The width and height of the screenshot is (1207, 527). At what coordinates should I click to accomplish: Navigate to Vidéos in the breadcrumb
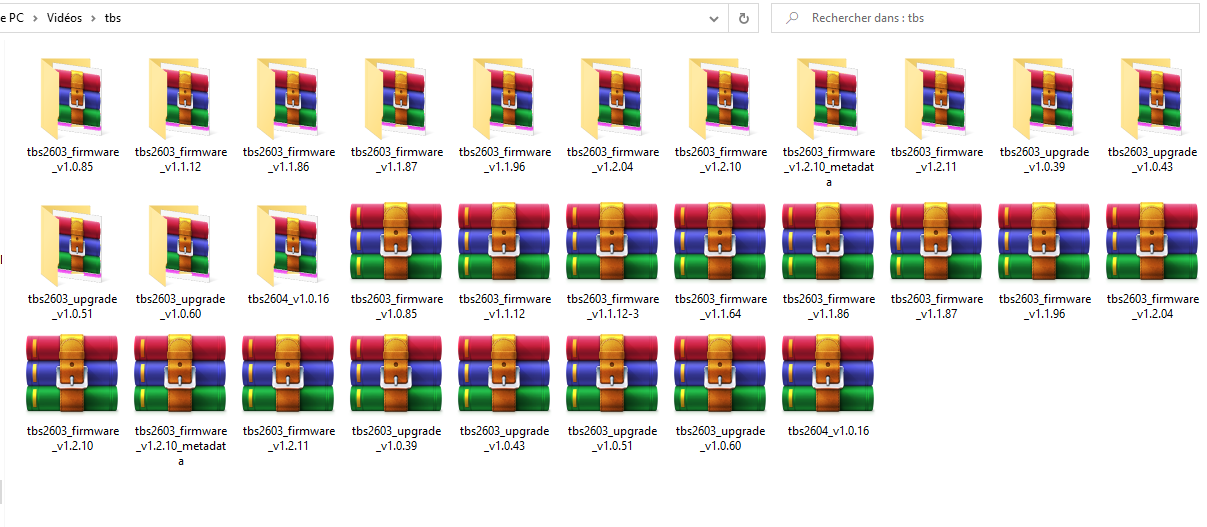(63, 18)
